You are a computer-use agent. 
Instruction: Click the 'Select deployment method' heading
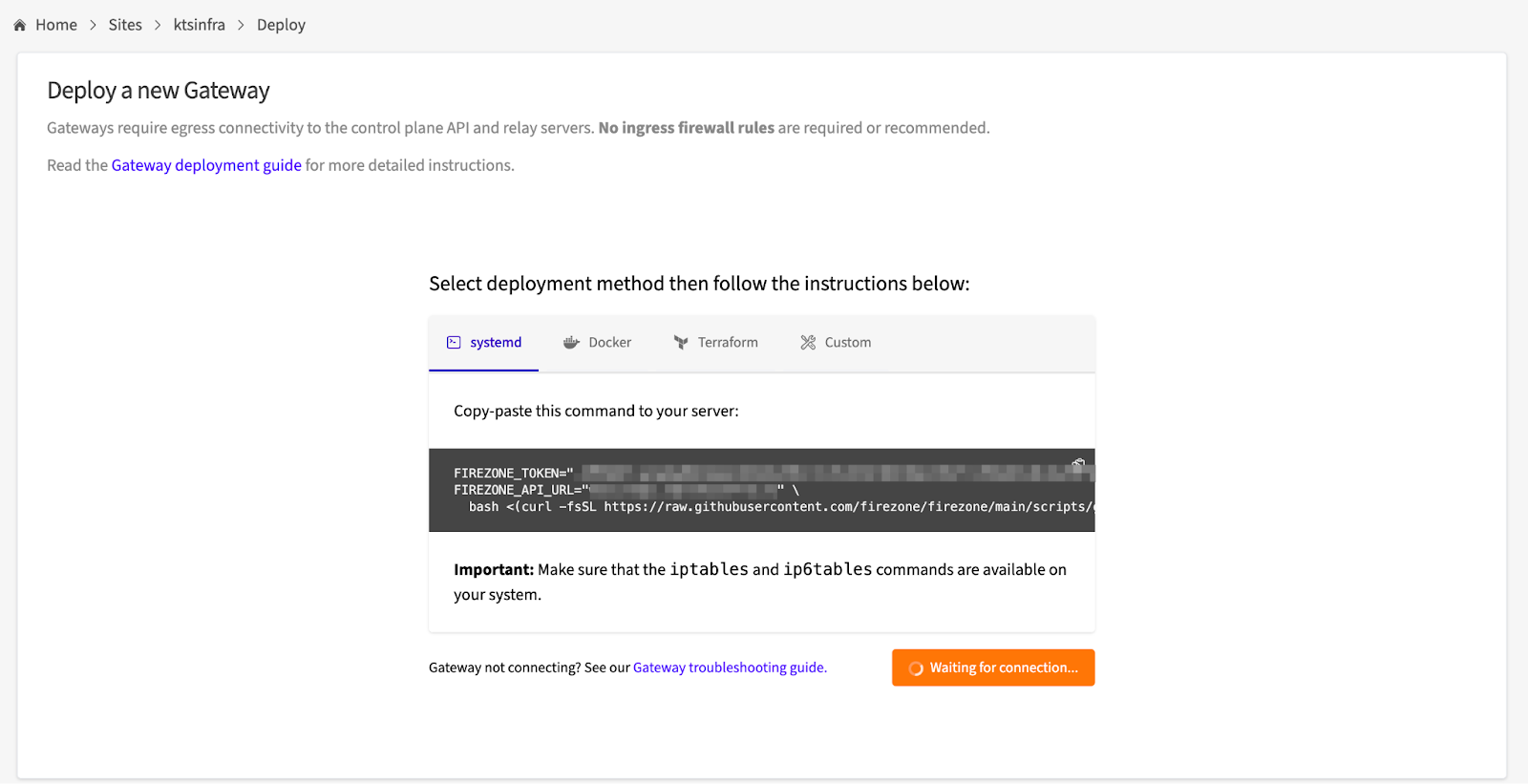coord(699,284)
